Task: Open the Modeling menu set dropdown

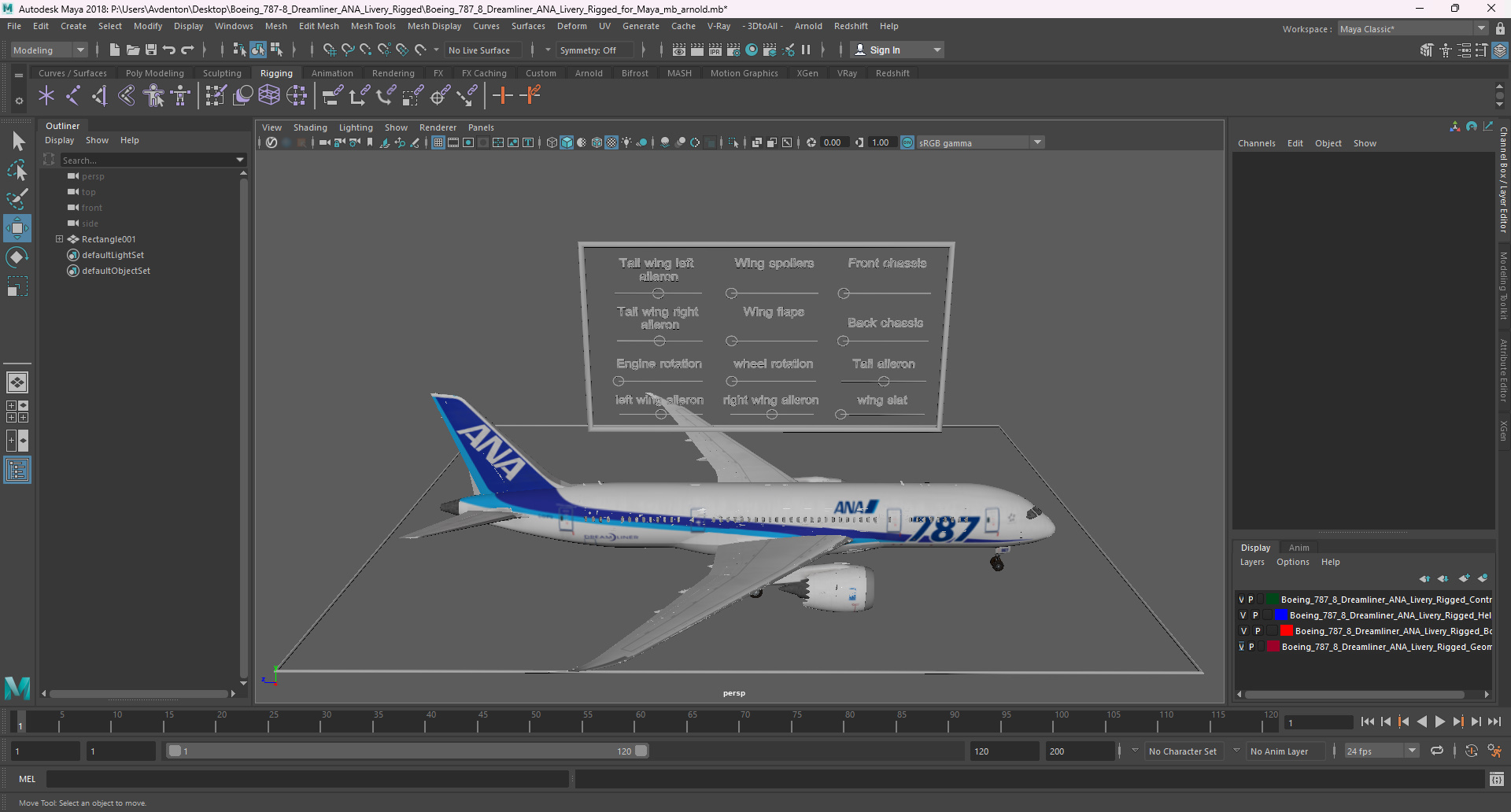Action: point(49,50)
